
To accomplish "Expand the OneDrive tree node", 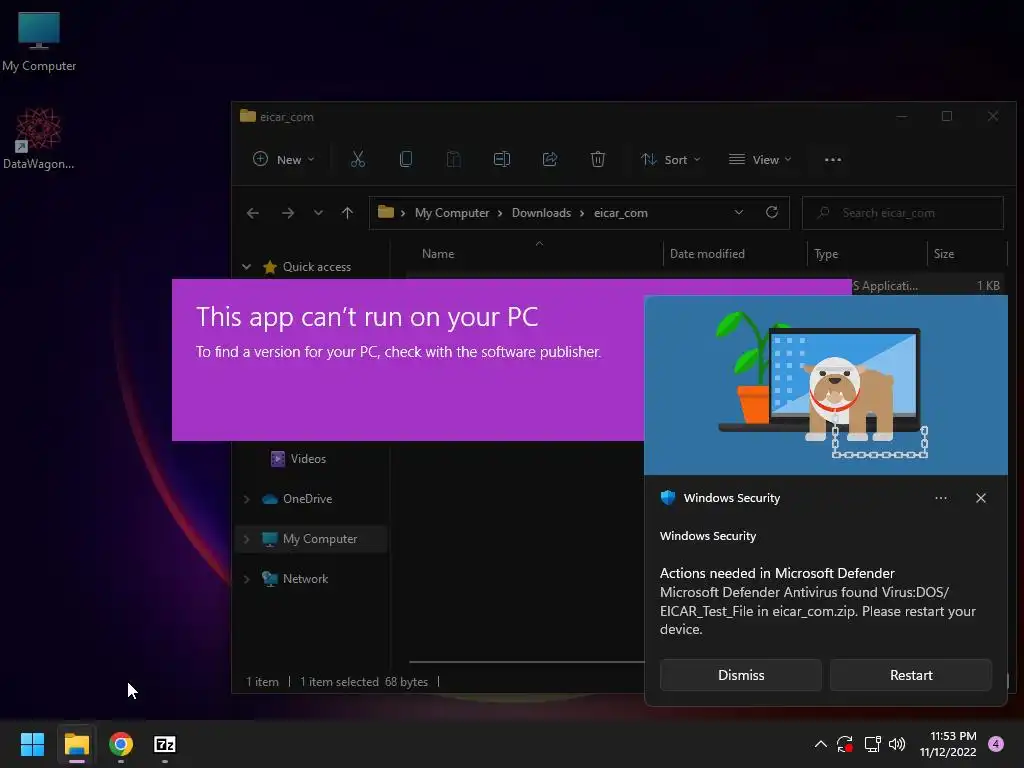I will coord(246,499).
